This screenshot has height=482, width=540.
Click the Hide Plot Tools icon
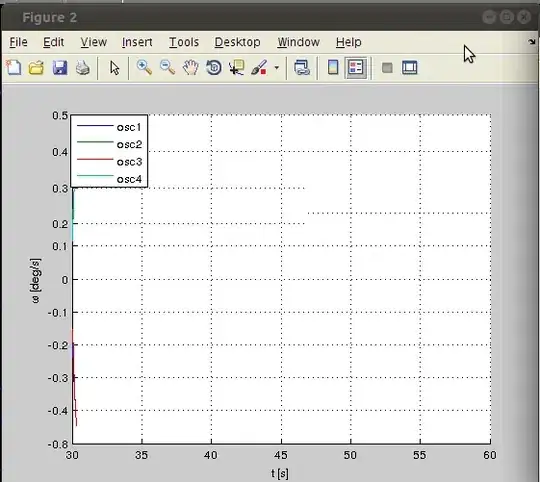pos(387,68)
